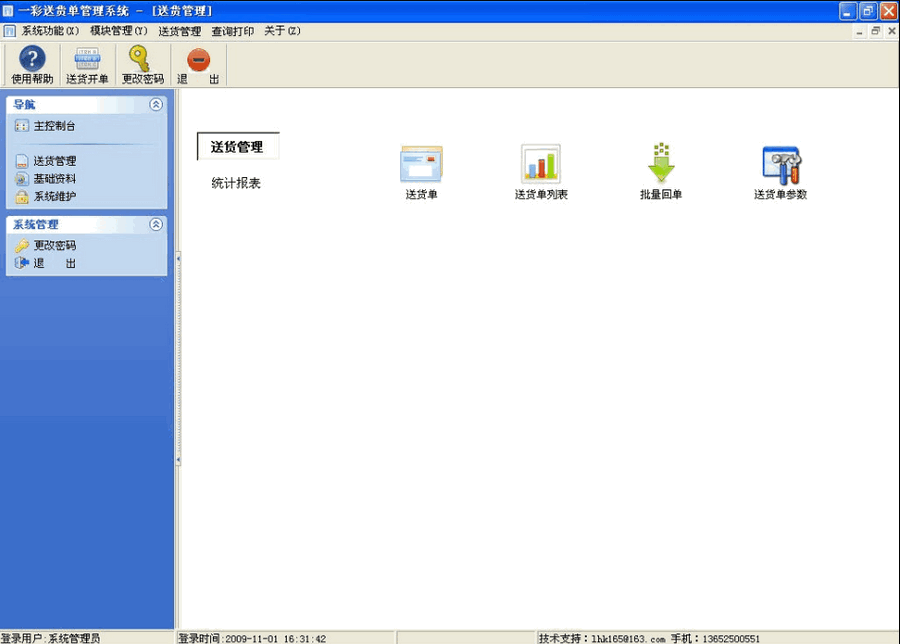Collapse the 导航 panel with its chevron

pos(158,106)
